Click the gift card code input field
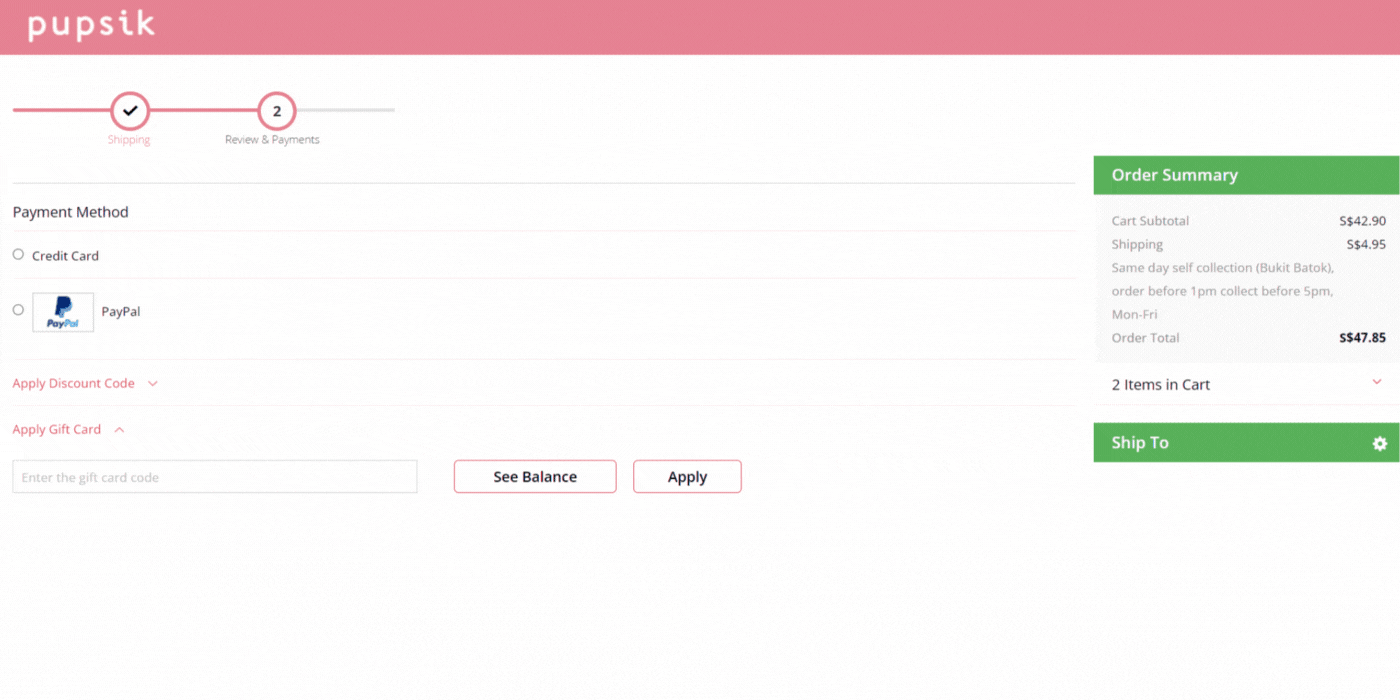The height and width of the screenshot is (700, 1400). pyautogui.click(x=214, y=476)
